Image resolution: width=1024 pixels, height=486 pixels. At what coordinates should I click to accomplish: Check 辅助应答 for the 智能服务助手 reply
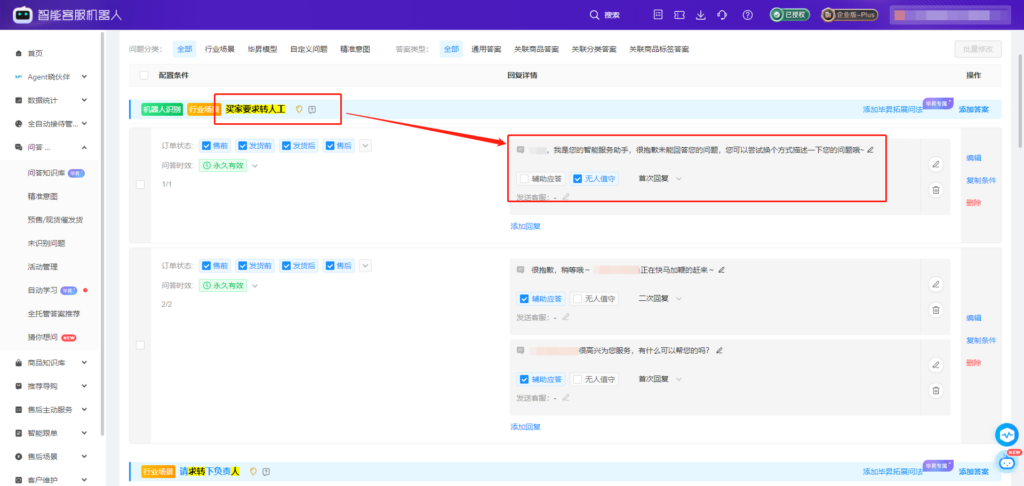tap(524, 178)
